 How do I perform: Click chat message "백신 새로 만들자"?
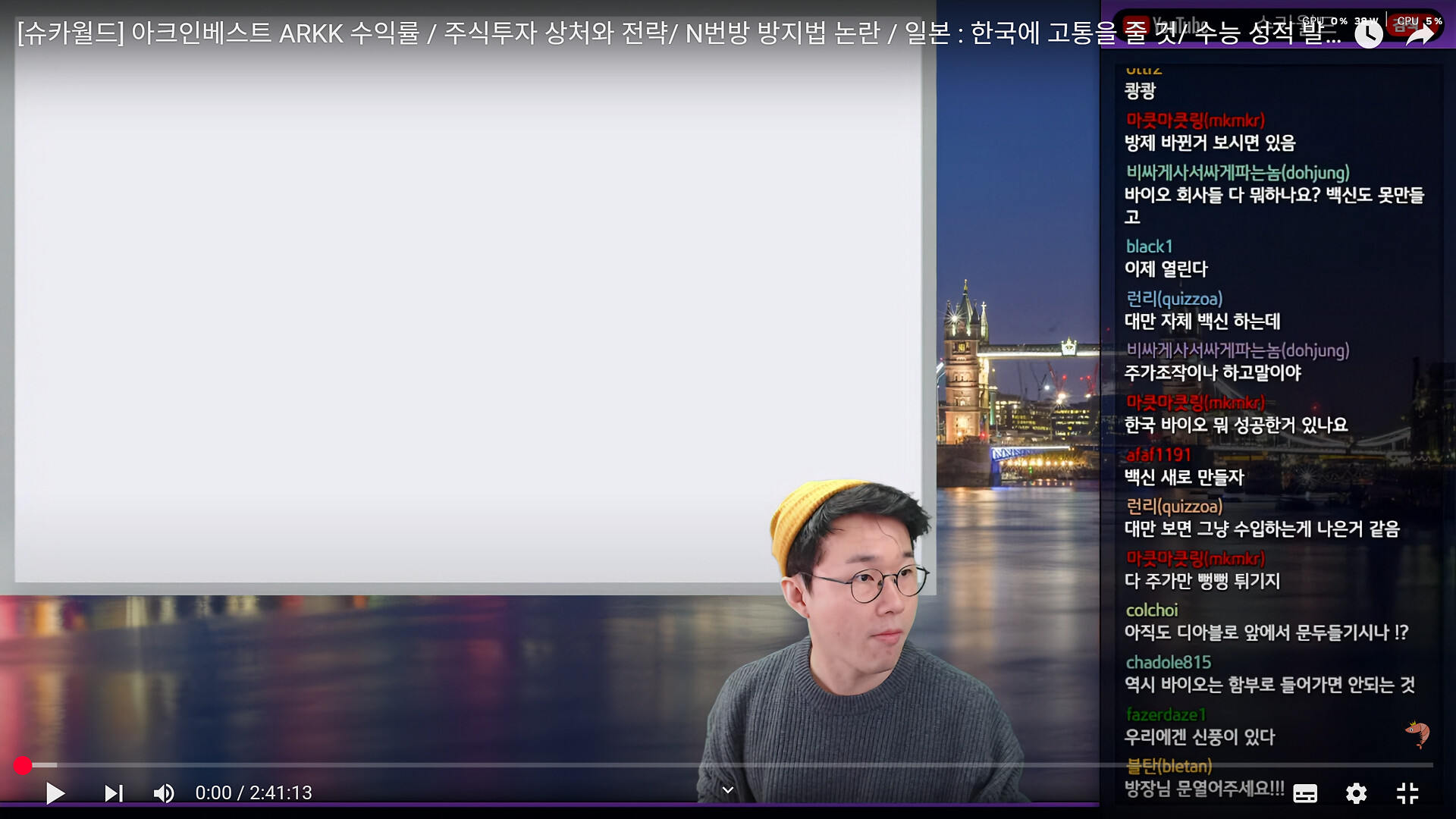coord(1185,477)
